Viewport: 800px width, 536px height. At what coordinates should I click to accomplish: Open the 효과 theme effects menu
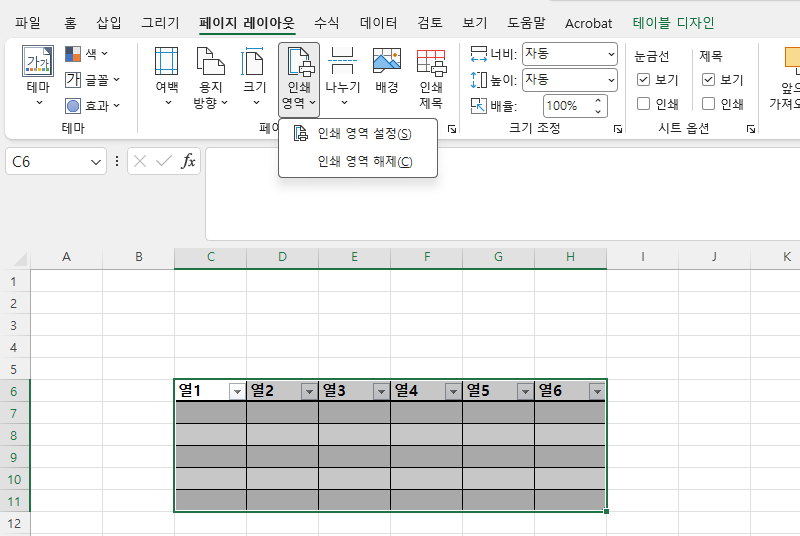point(92,106)
